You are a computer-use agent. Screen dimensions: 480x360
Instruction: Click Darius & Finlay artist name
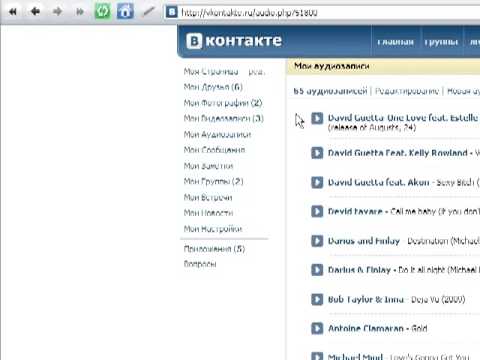tap(359, 270)
